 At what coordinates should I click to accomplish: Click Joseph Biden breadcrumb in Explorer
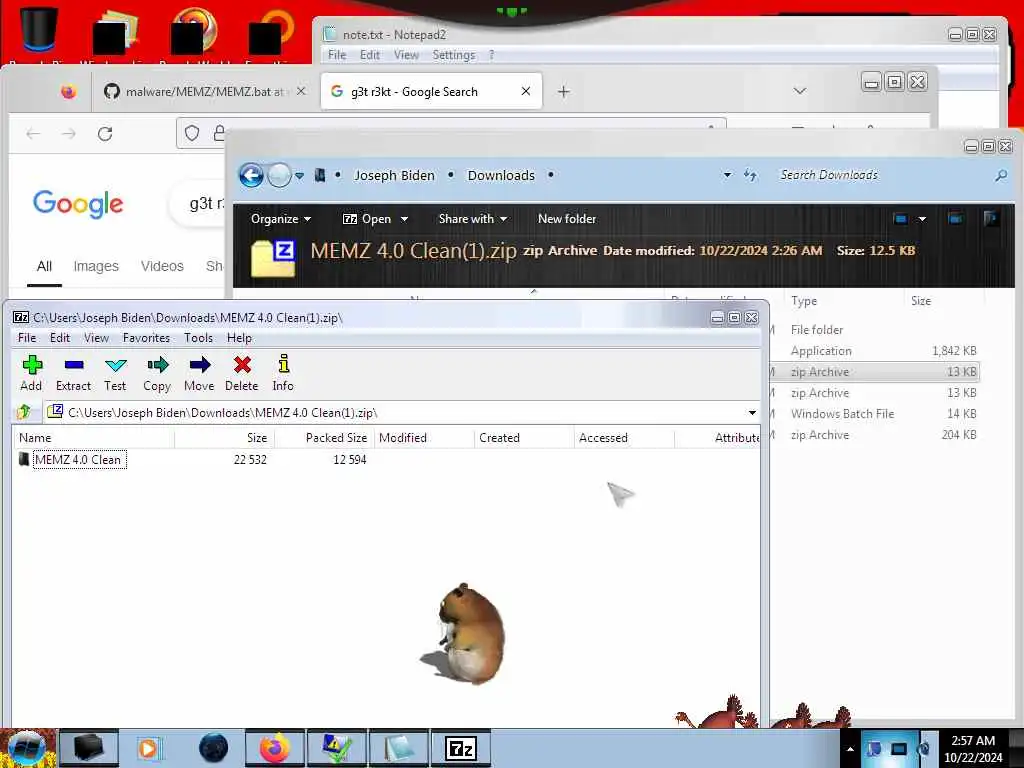coord(394,175)
